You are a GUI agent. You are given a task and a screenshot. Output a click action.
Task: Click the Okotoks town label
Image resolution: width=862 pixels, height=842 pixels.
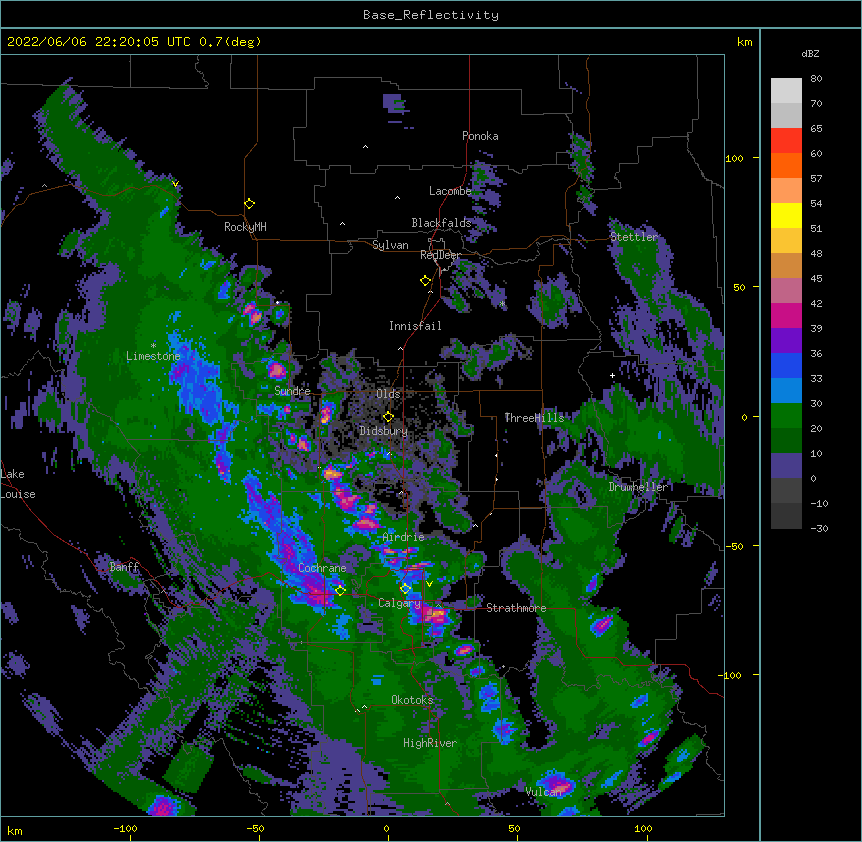click(x=412, y=700)
